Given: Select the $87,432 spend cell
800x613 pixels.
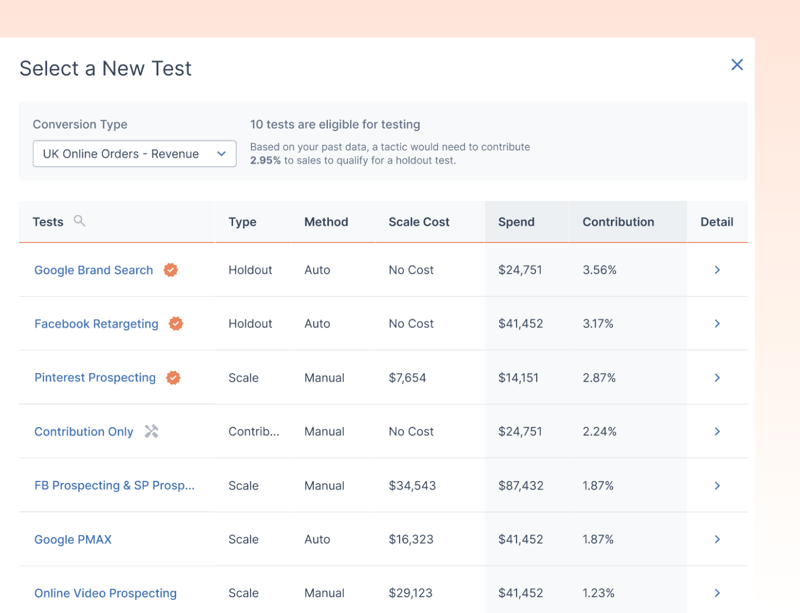Looking at the screenshot, I should click(521, 485).
